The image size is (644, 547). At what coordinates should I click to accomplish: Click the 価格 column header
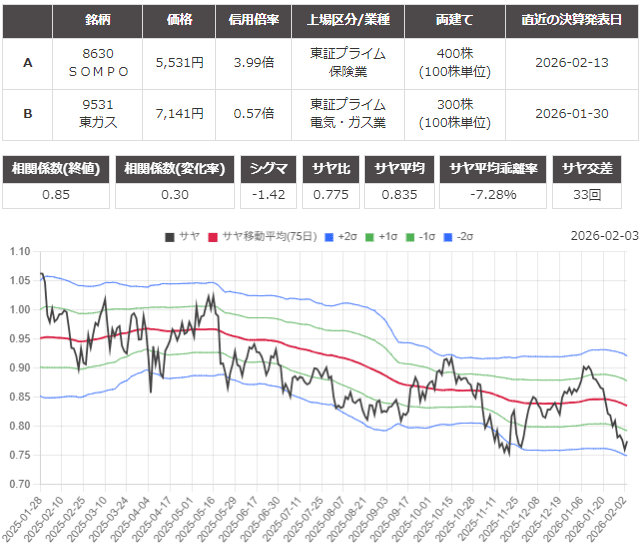[178, 19]
